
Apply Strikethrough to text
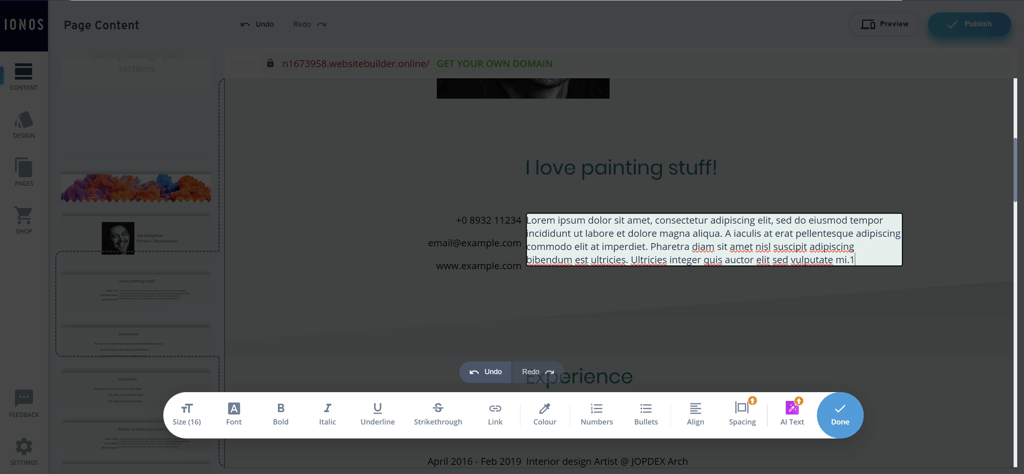[x=438, y=415]
